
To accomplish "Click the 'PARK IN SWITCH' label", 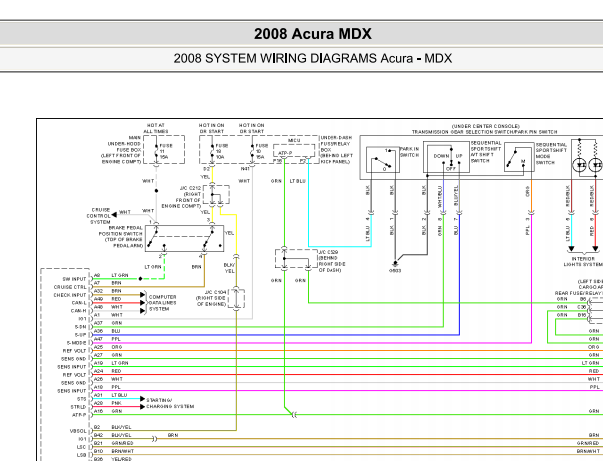I will point(409,152).
